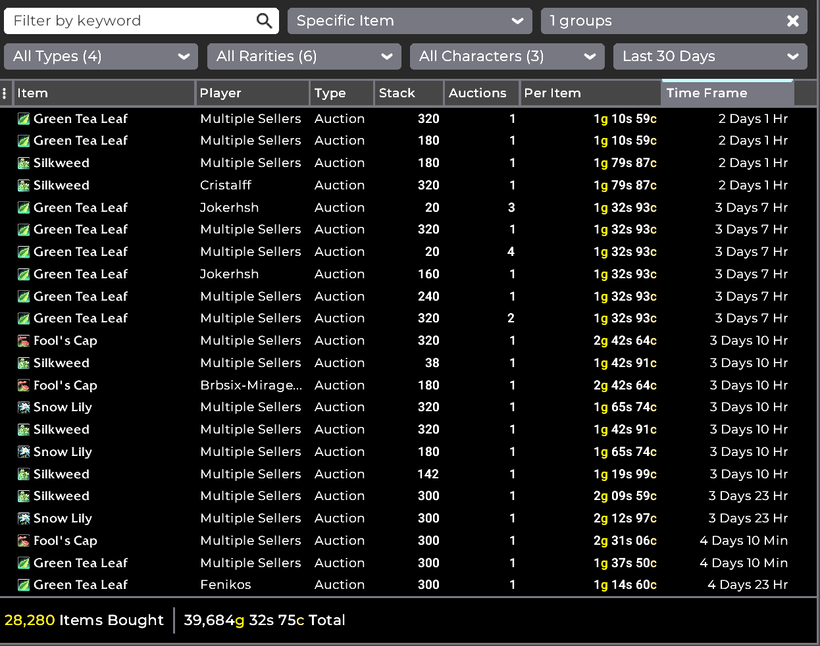The image size is (820, 646).
Task: Sort by the Per Item column header
Action: 589,93
